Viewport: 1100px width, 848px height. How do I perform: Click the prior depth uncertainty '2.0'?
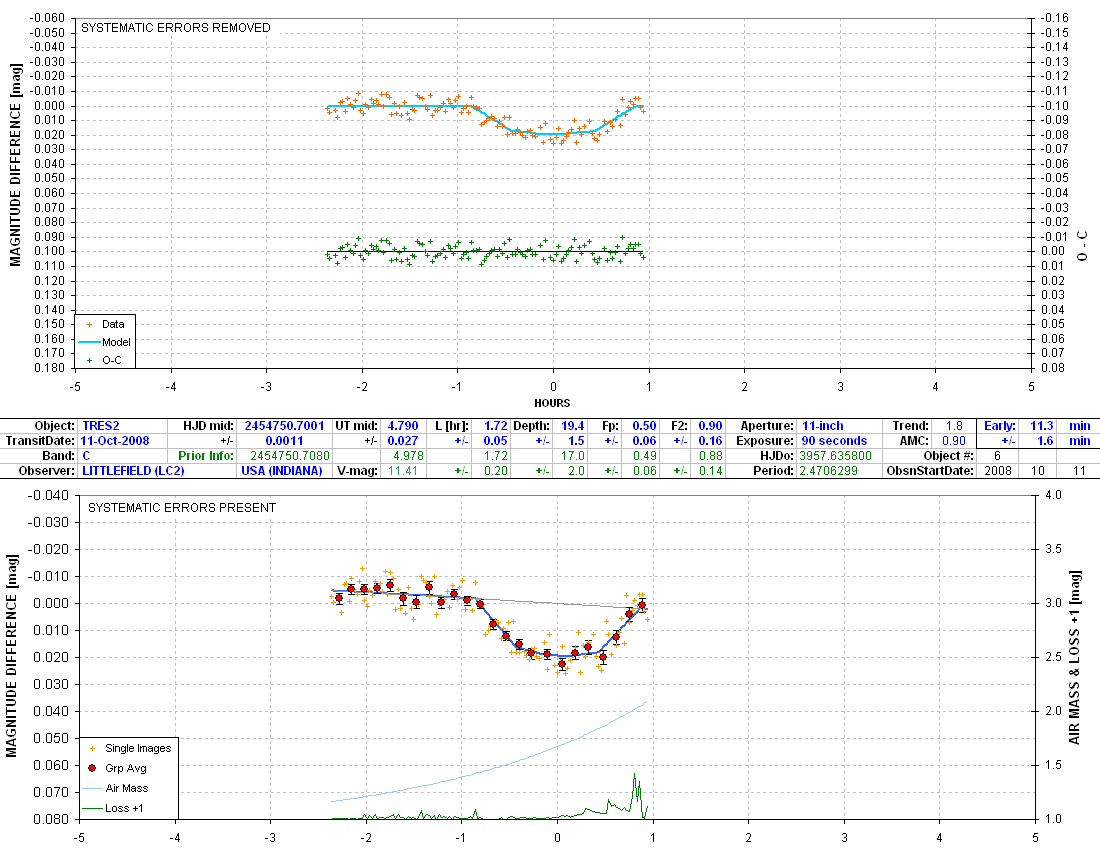click(576, 471)
